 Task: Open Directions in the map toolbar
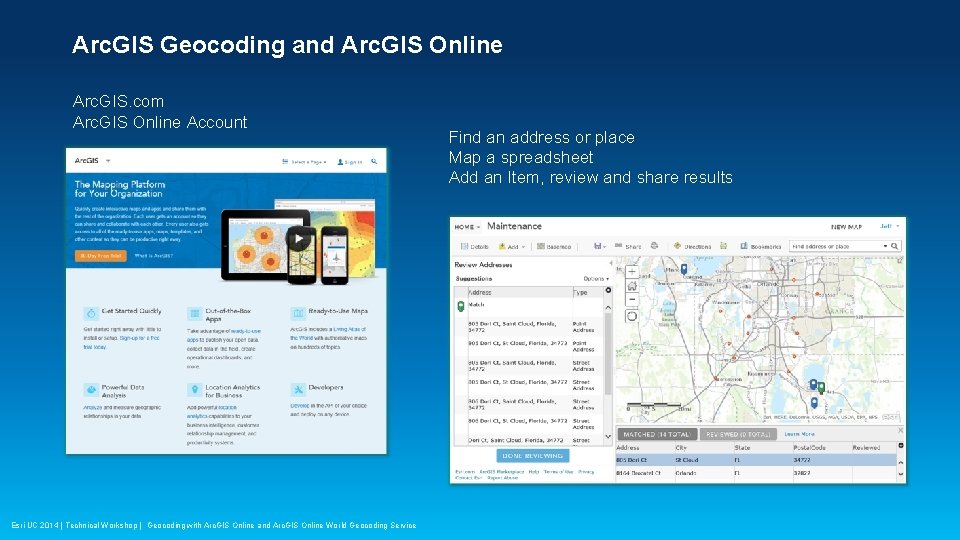[x=692, y=246]
